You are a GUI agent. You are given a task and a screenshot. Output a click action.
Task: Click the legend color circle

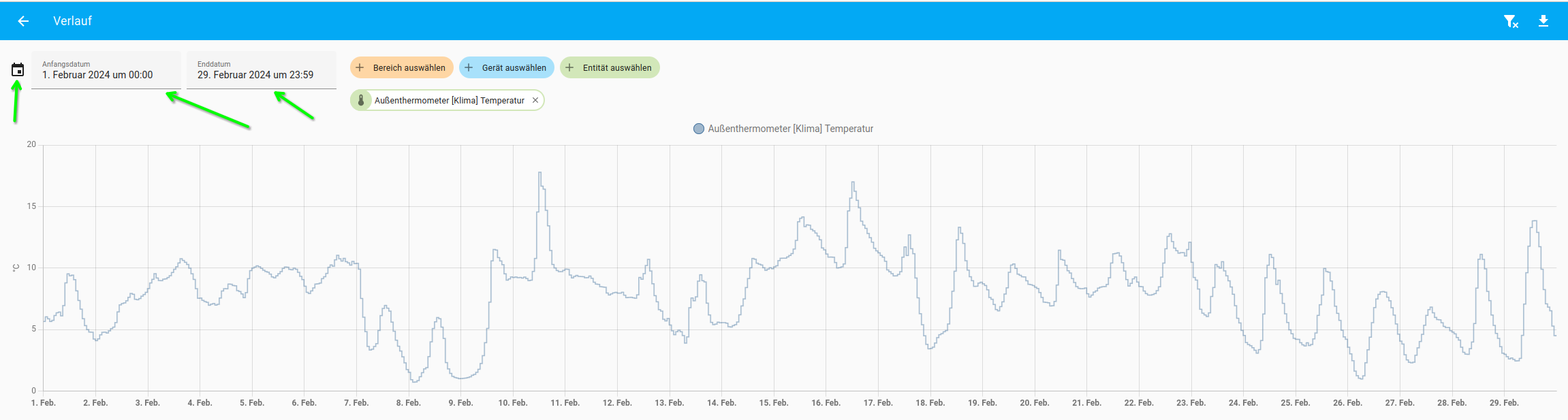(x=698, y=129)
